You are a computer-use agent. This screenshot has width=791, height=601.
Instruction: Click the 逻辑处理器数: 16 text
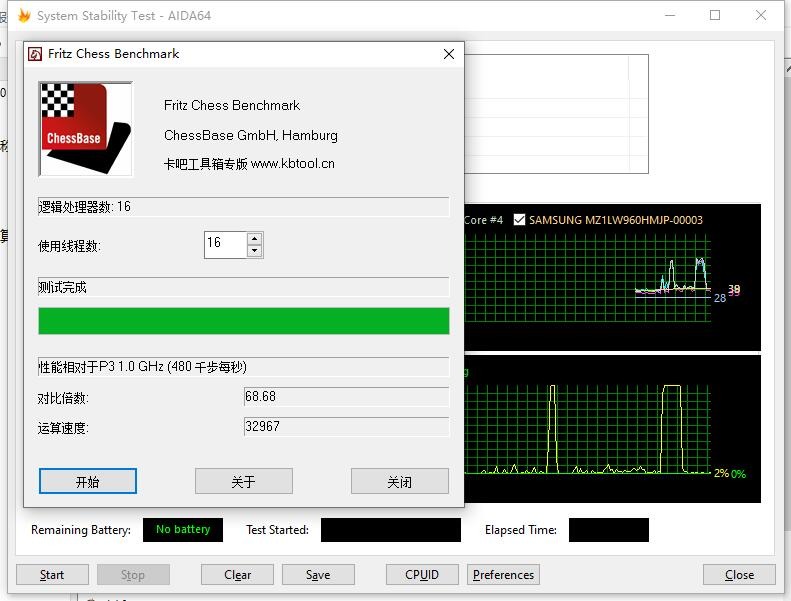pos(85,206)
